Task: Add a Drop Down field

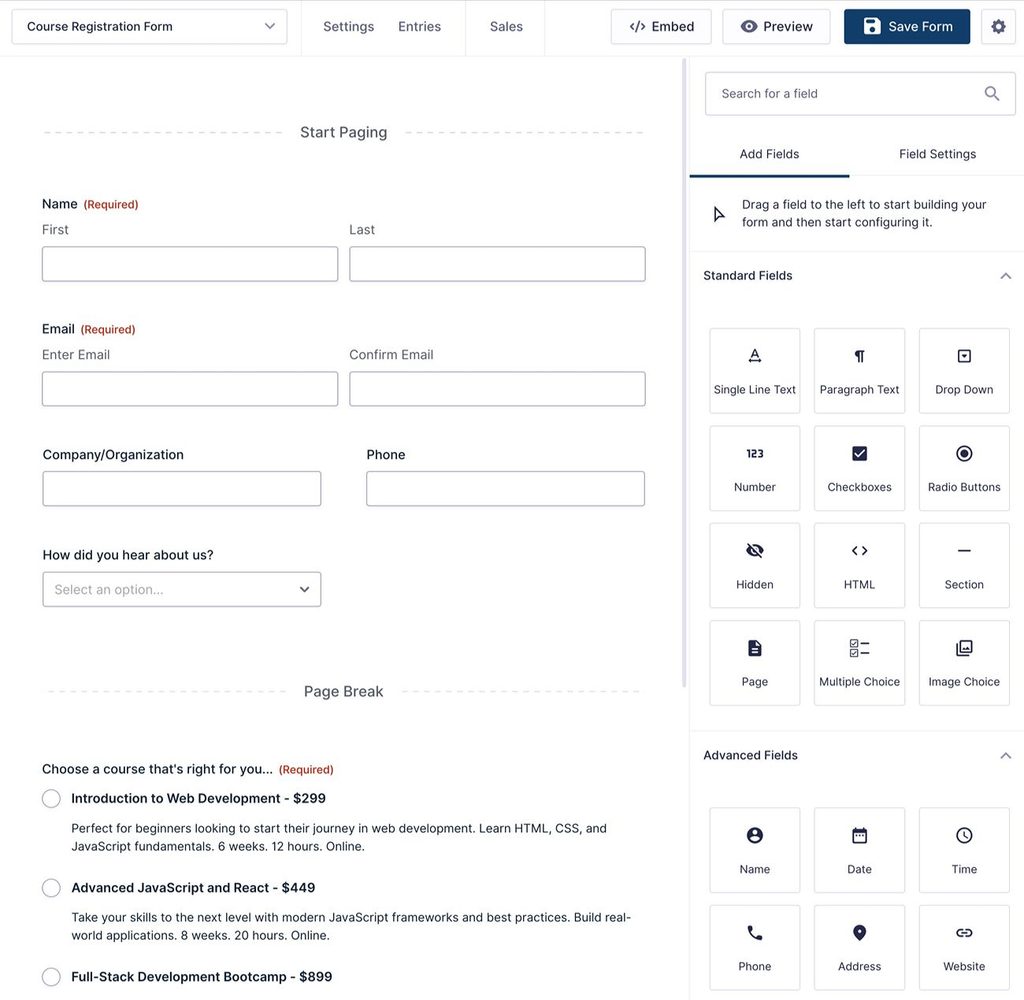Action: [964, 370]
